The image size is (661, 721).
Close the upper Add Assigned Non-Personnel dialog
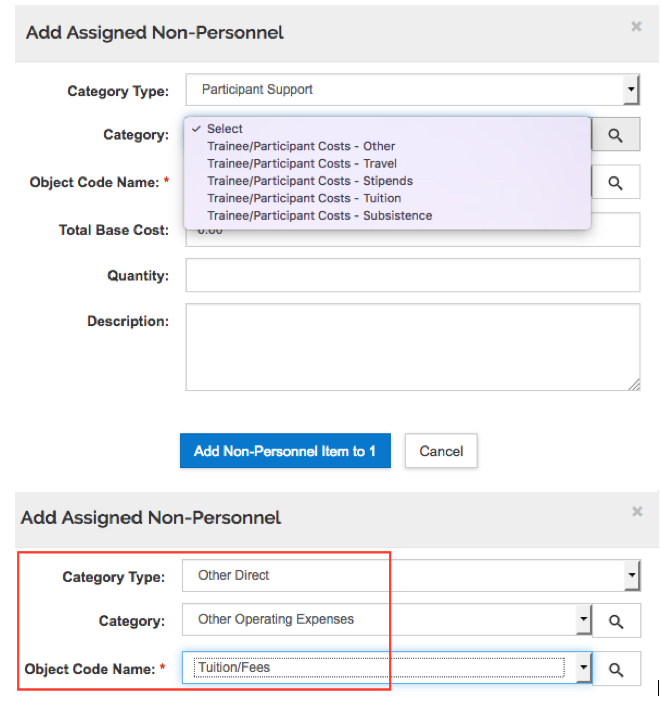tap(636, 27)
